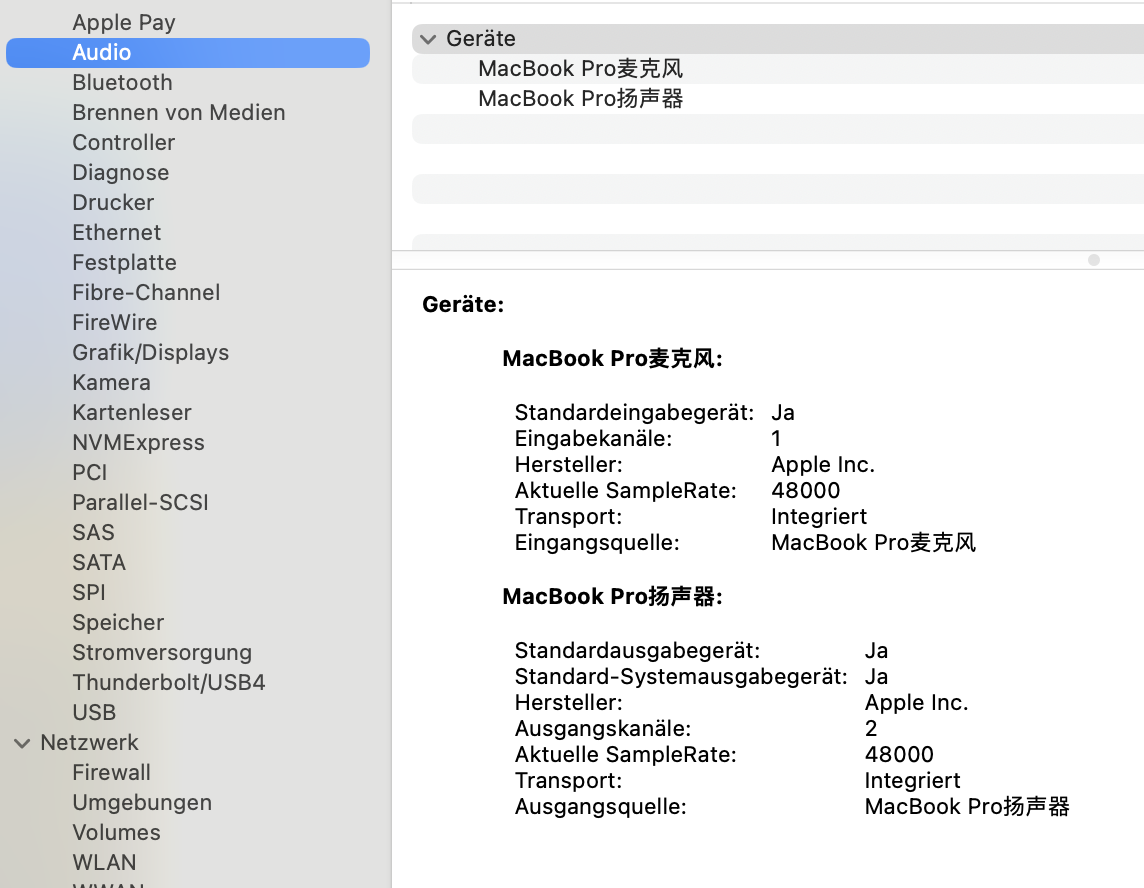
Task: Open the Ethernet sidebar entry
Action: [117, 232]
